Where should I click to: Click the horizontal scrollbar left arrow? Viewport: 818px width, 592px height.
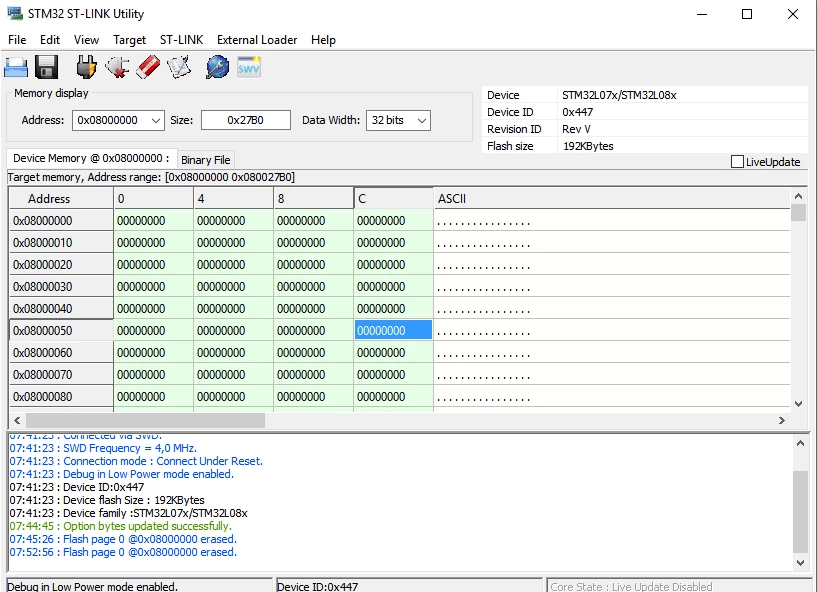pyautogui.click(x=17, y=420)
